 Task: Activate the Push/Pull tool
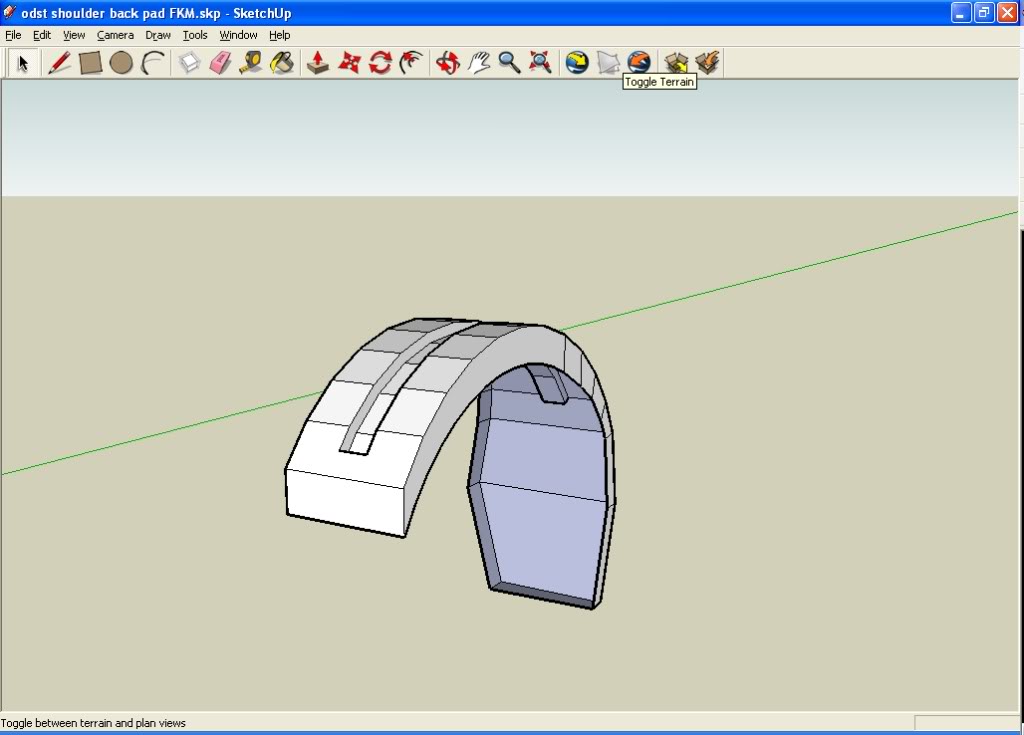[x=318, y=63]
